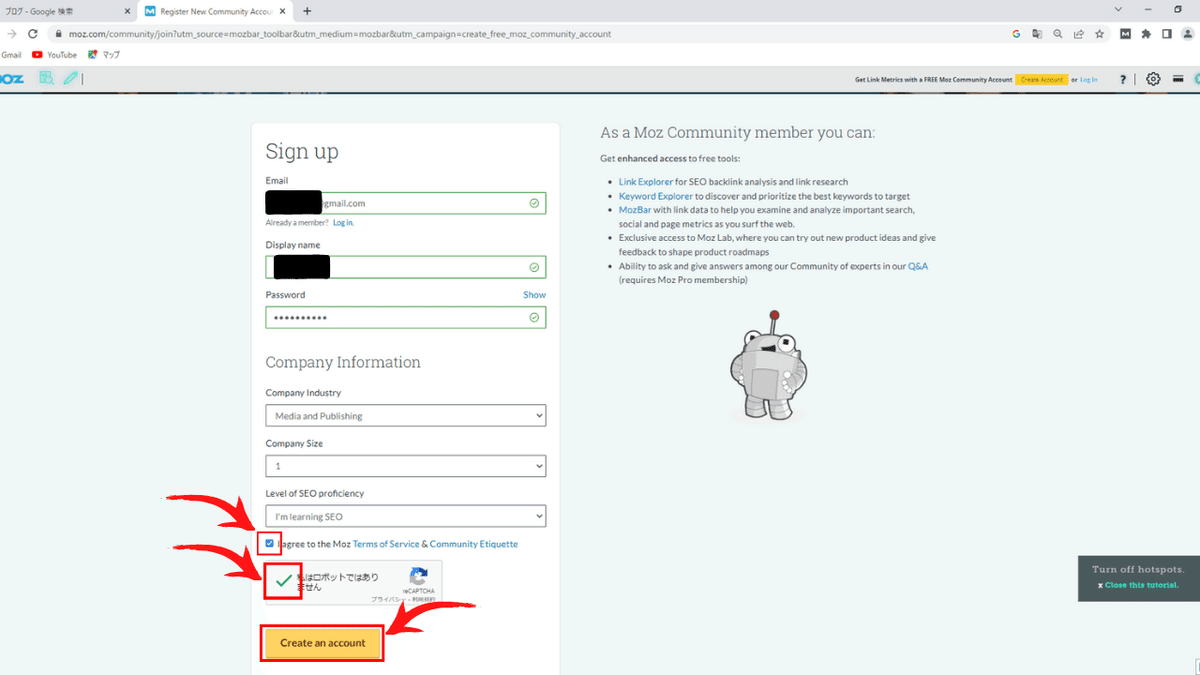
Task: Click the forward navigation arrow
Action: tap(11, 33)
